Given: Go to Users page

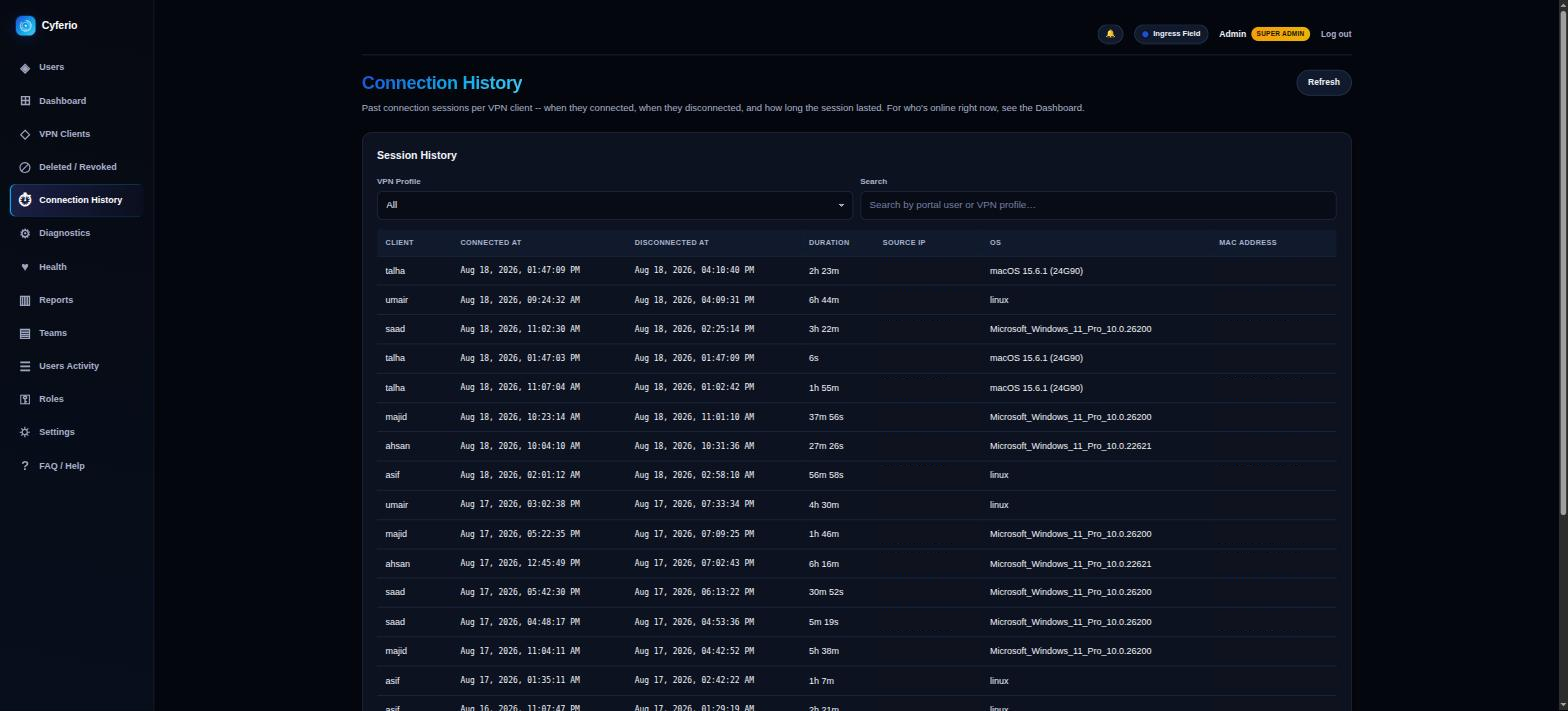Looking at the screenshot, I should (x=51, y=67).
